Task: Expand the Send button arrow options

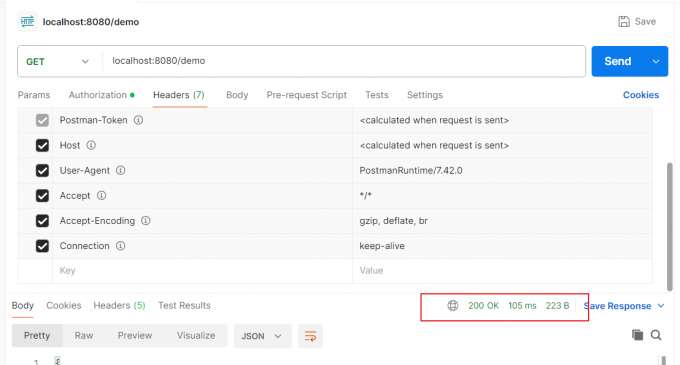Action: pyautogui.click(x=656, y=62)
